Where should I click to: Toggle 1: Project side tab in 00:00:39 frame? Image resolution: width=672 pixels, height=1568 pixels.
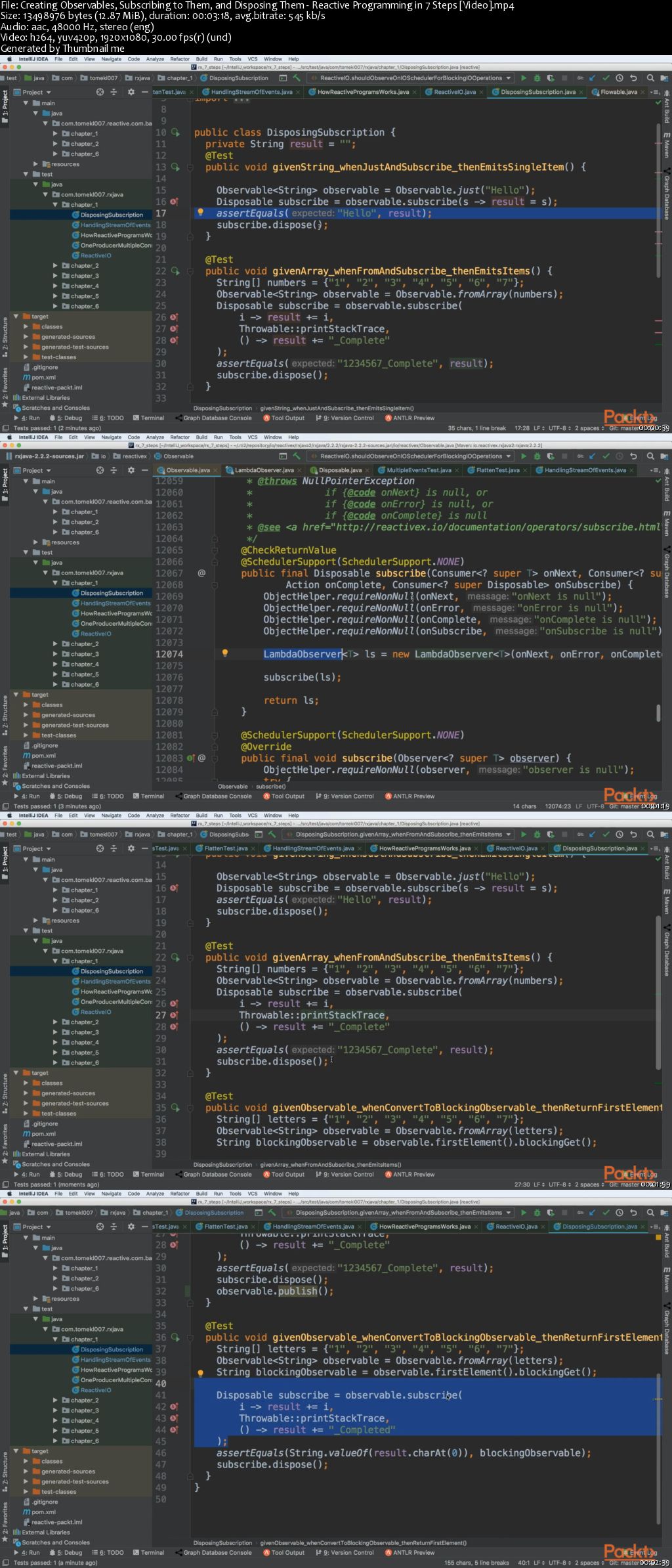click(x=5, y=106)
